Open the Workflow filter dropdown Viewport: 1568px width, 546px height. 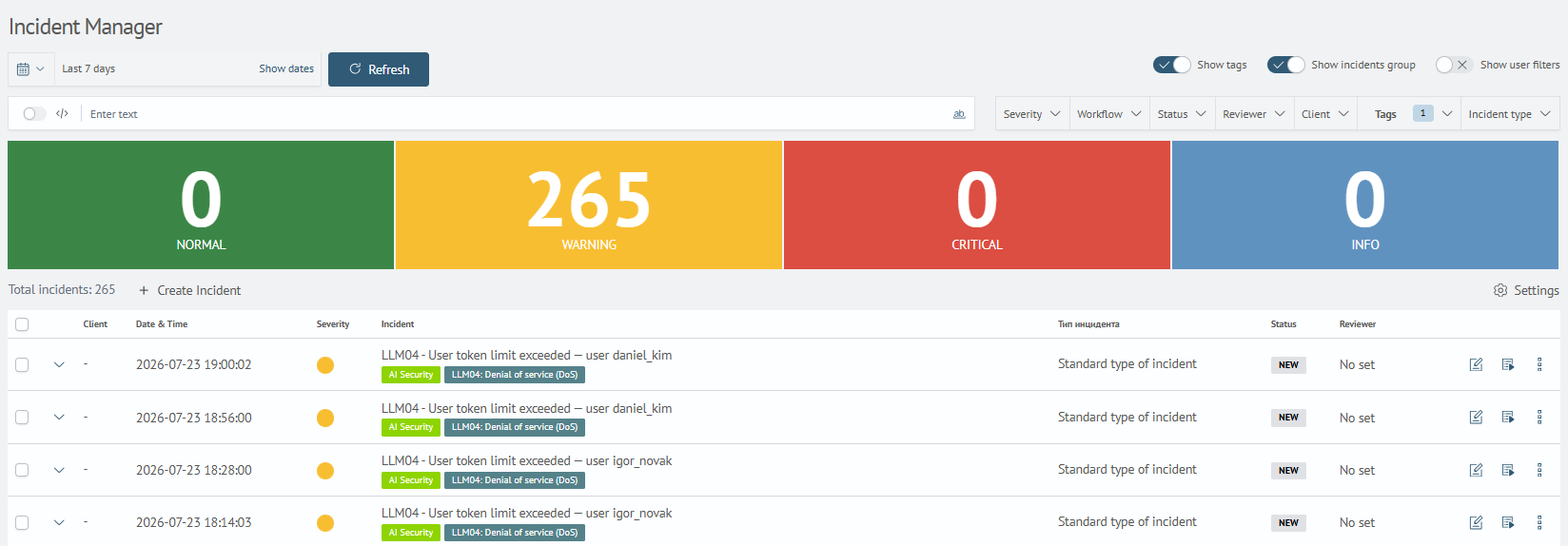coord(1109,114)
